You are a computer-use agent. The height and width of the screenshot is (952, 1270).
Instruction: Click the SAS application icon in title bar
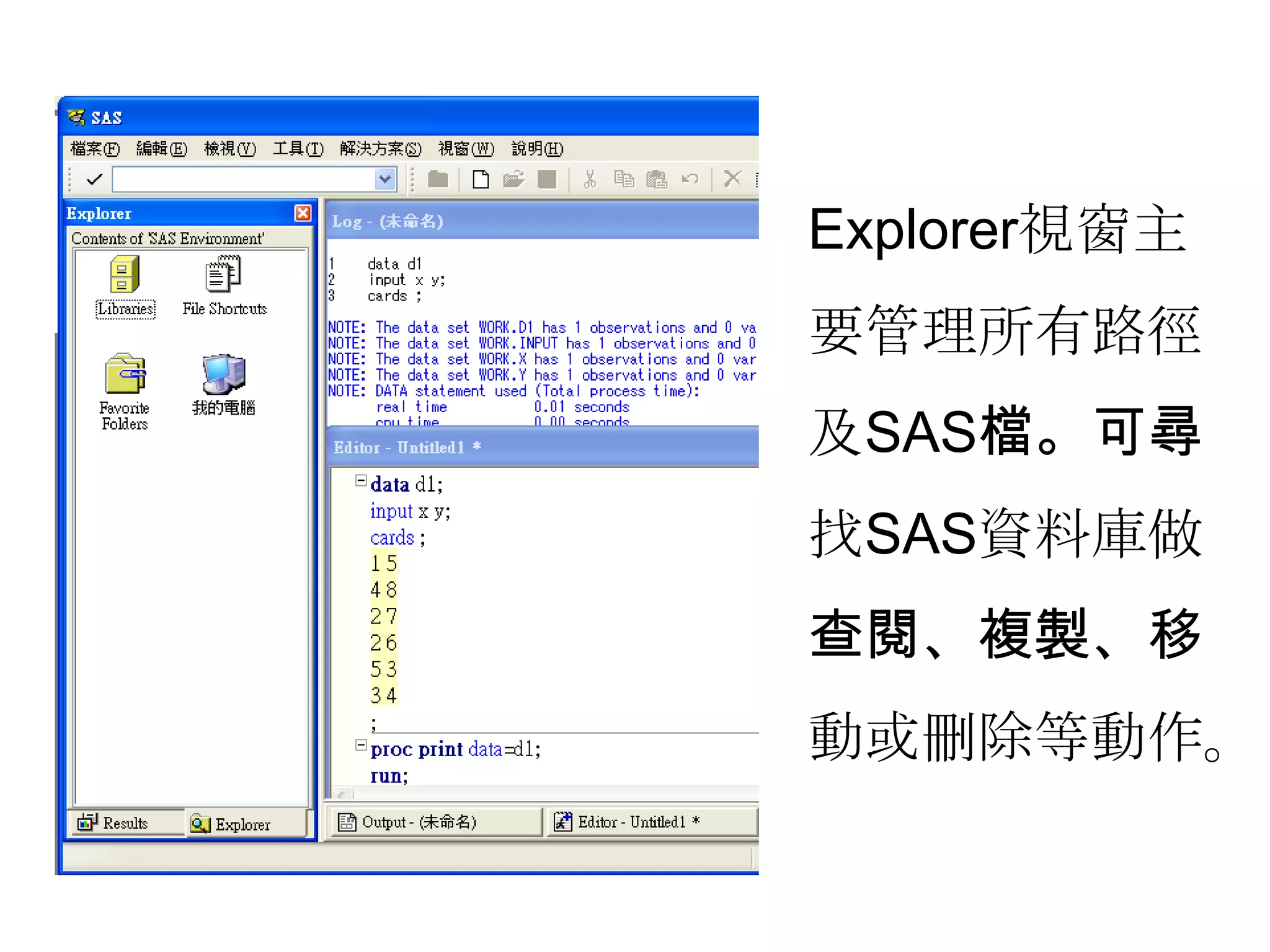76,117
